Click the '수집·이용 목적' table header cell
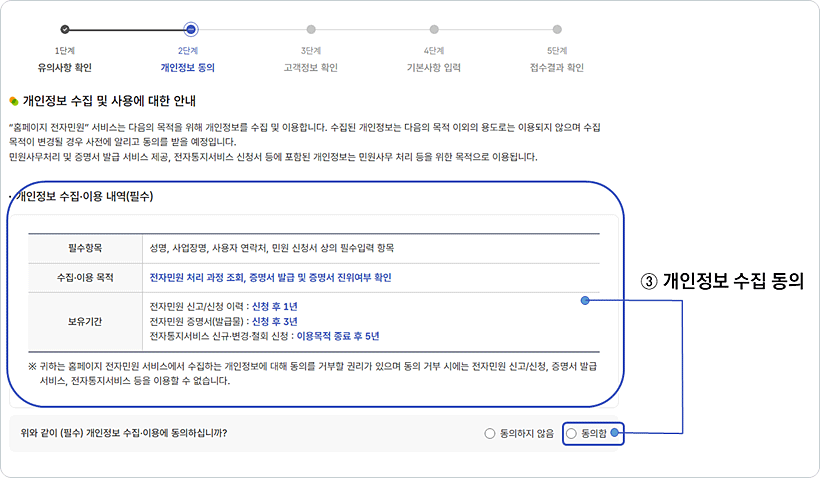 (x=85, y=278)
